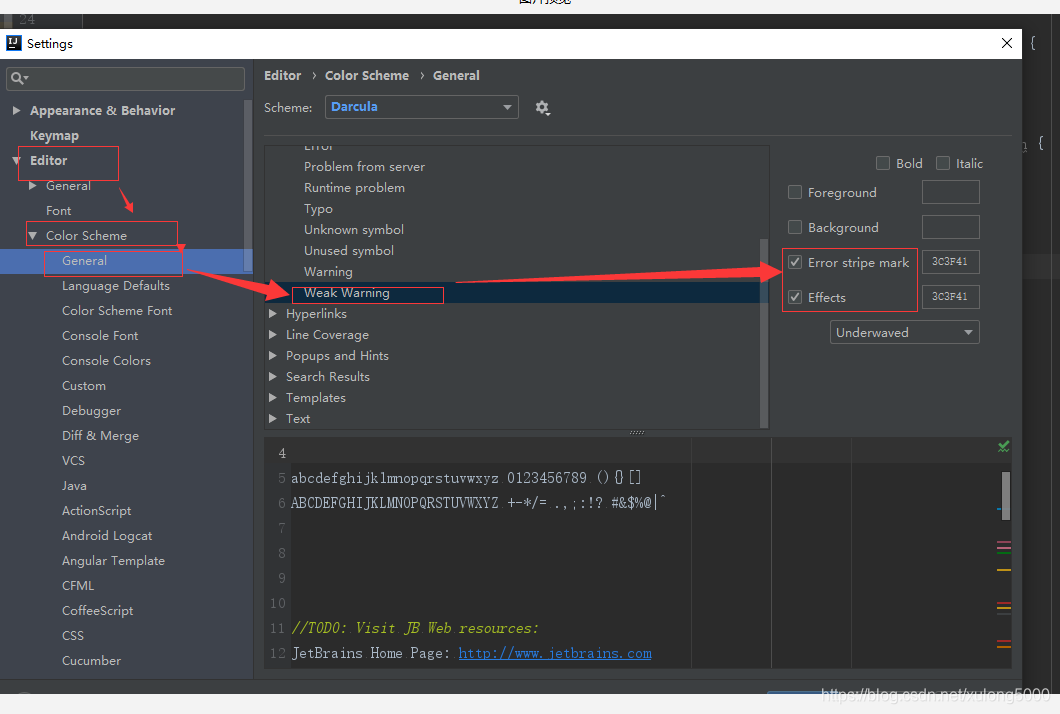Click Error stripe mark color 3C3F41
This screenshot has height=714, width=1060.
[x=950, y=262]
